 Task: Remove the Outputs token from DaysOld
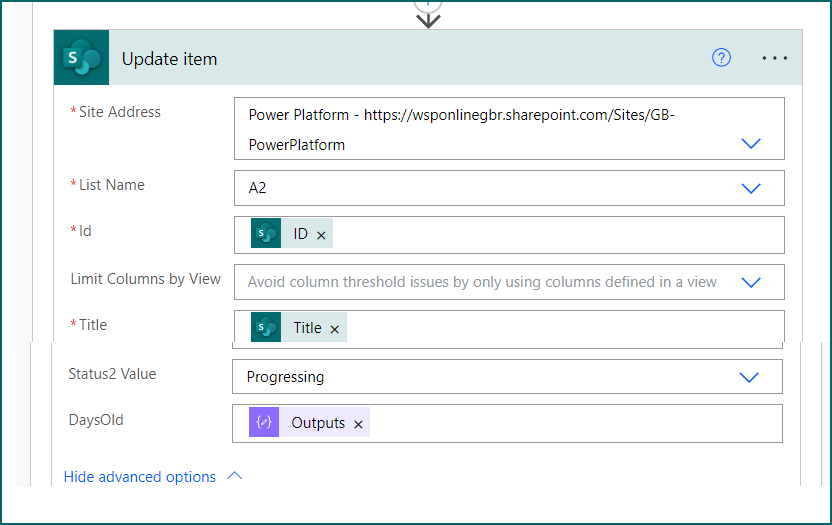point(358,424)
